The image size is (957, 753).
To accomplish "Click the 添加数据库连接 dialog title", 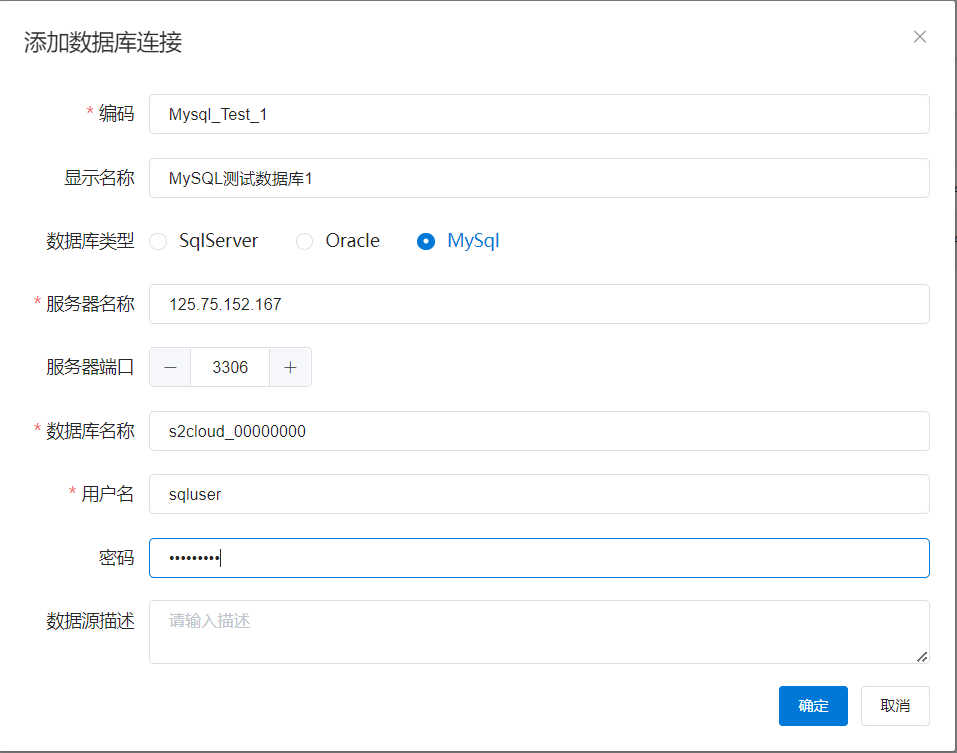I will pos(103,42).
